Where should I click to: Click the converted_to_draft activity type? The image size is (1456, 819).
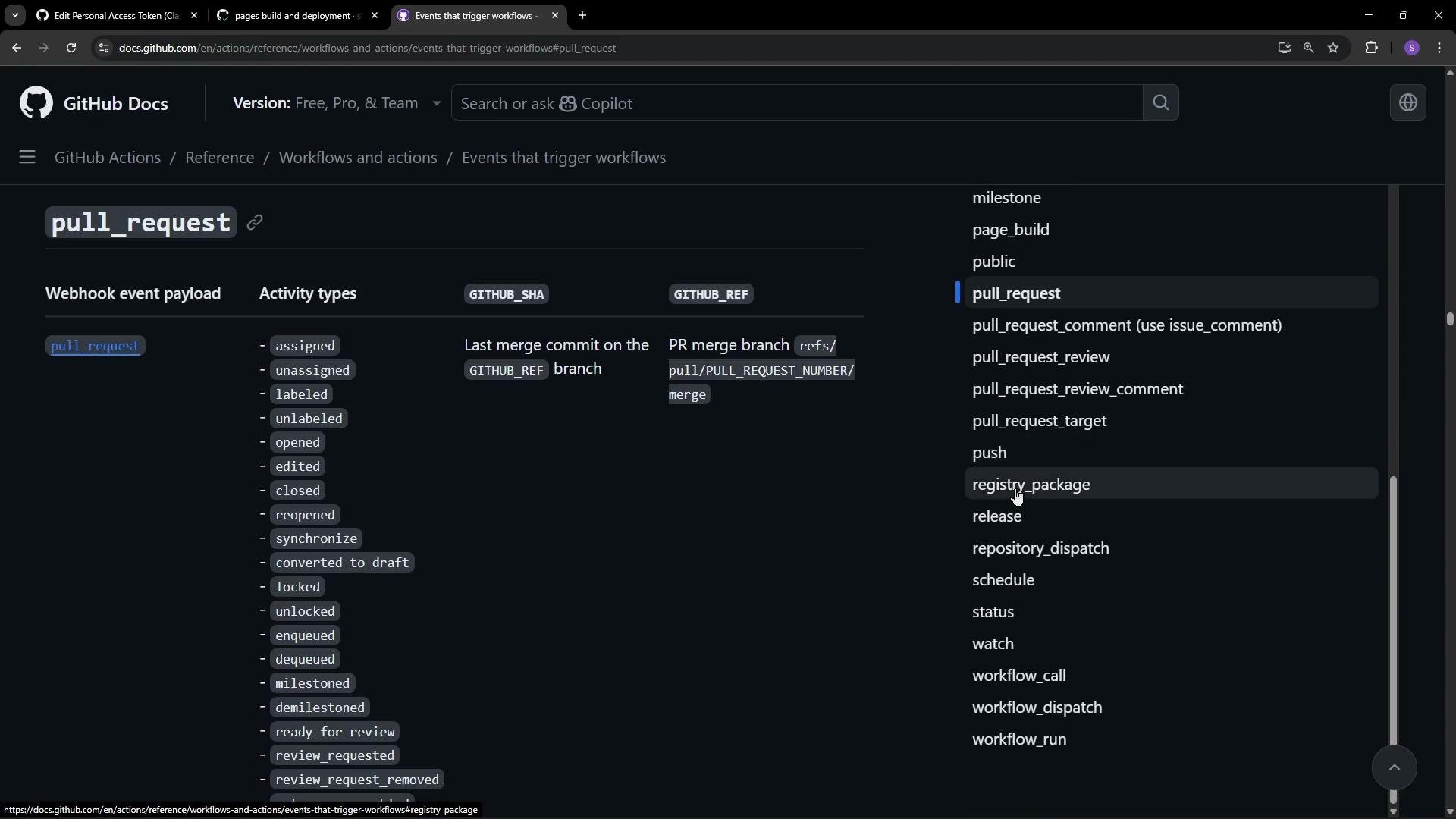(342, 563)
